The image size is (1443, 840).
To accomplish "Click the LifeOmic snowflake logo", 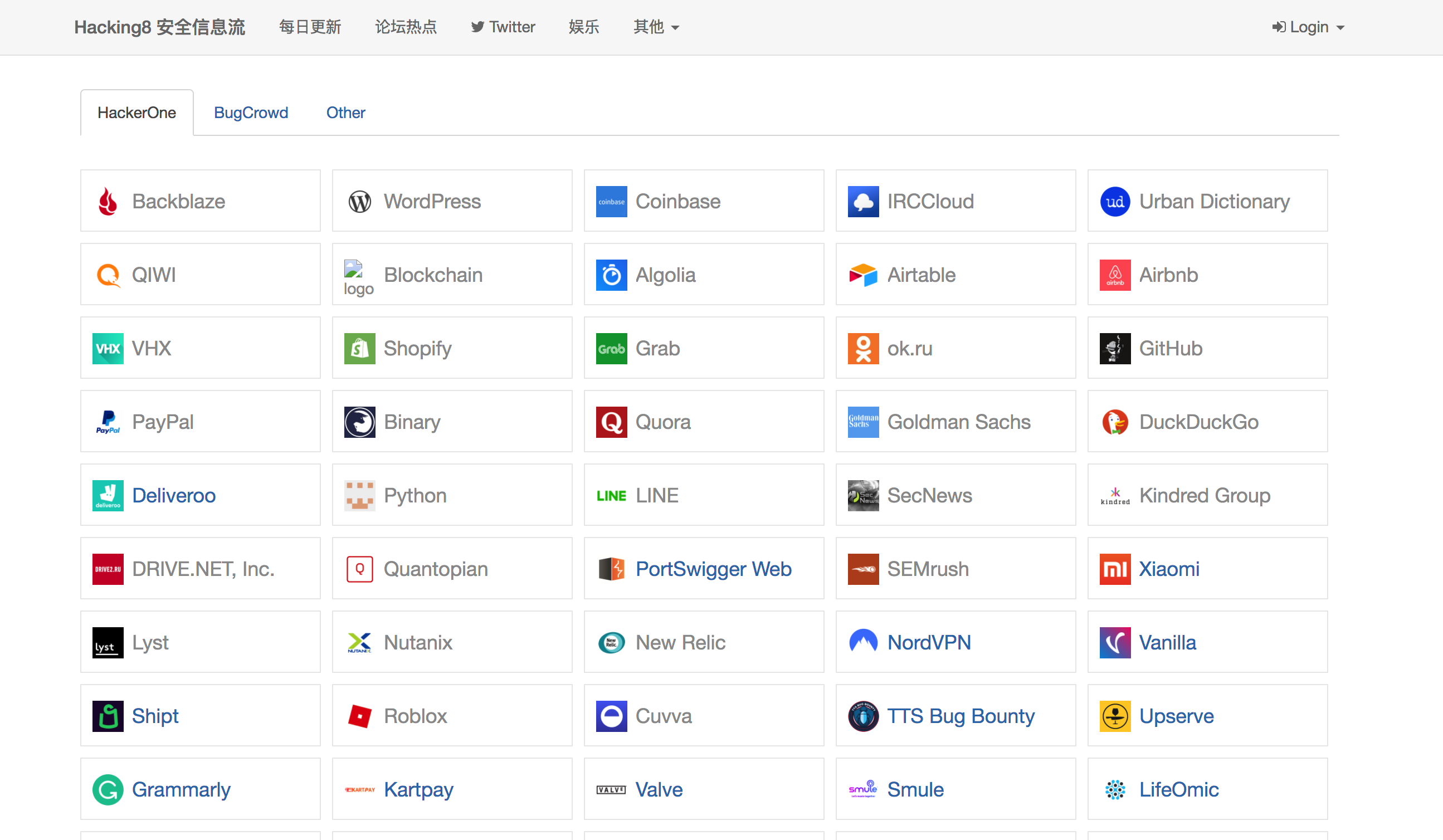I will [x=1115, y=790].
